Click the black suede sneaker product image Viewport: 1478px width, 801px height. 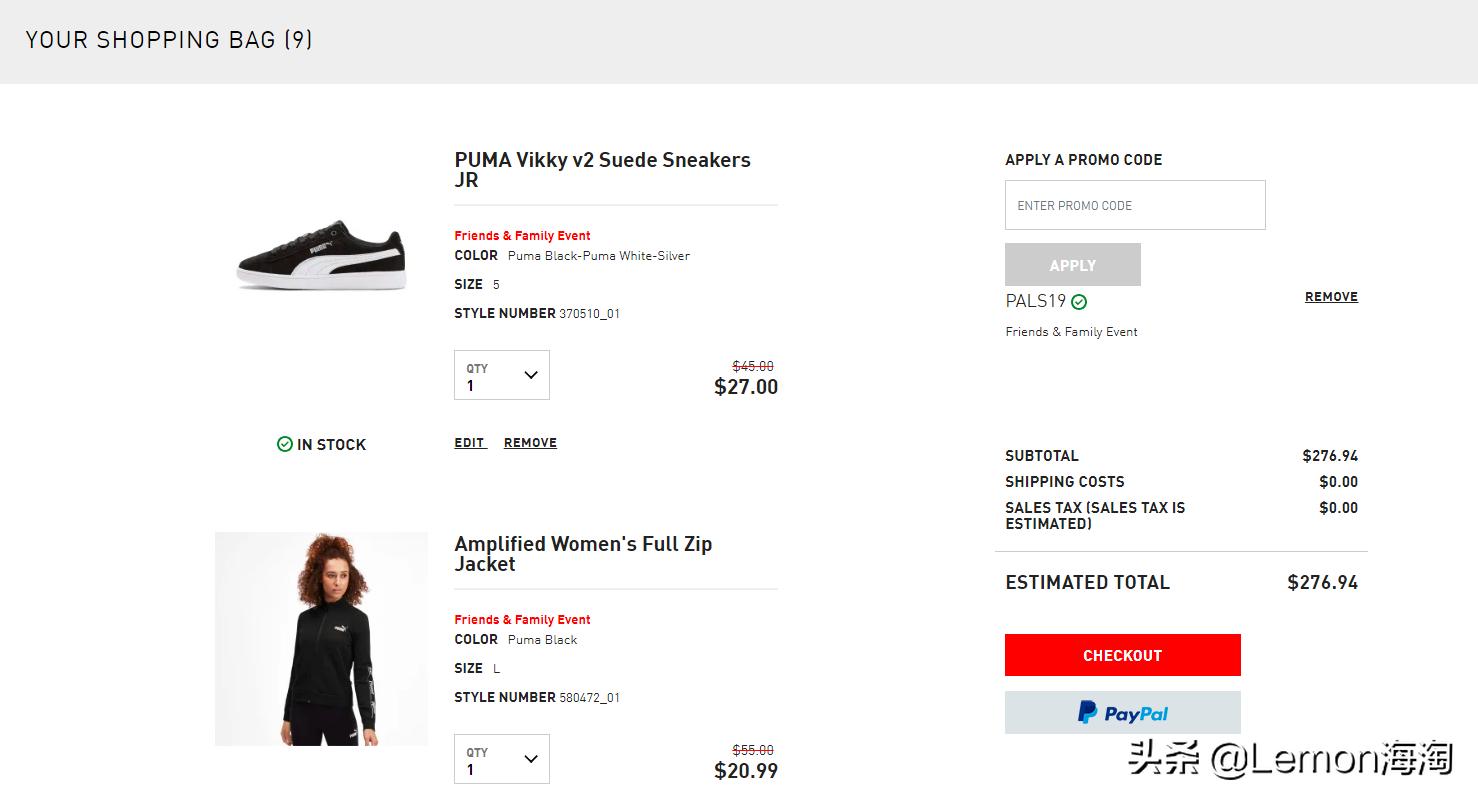coord(322,254)
